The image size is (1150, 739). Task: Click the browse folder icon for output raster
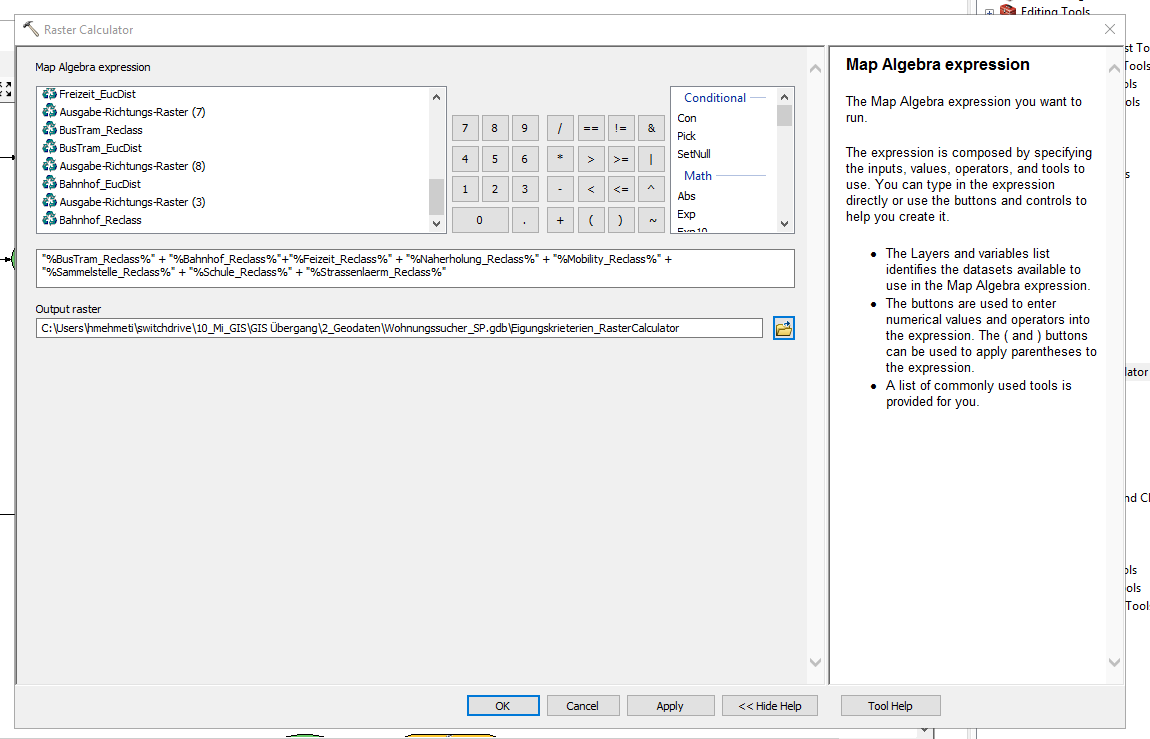click(x=783, y=328)
